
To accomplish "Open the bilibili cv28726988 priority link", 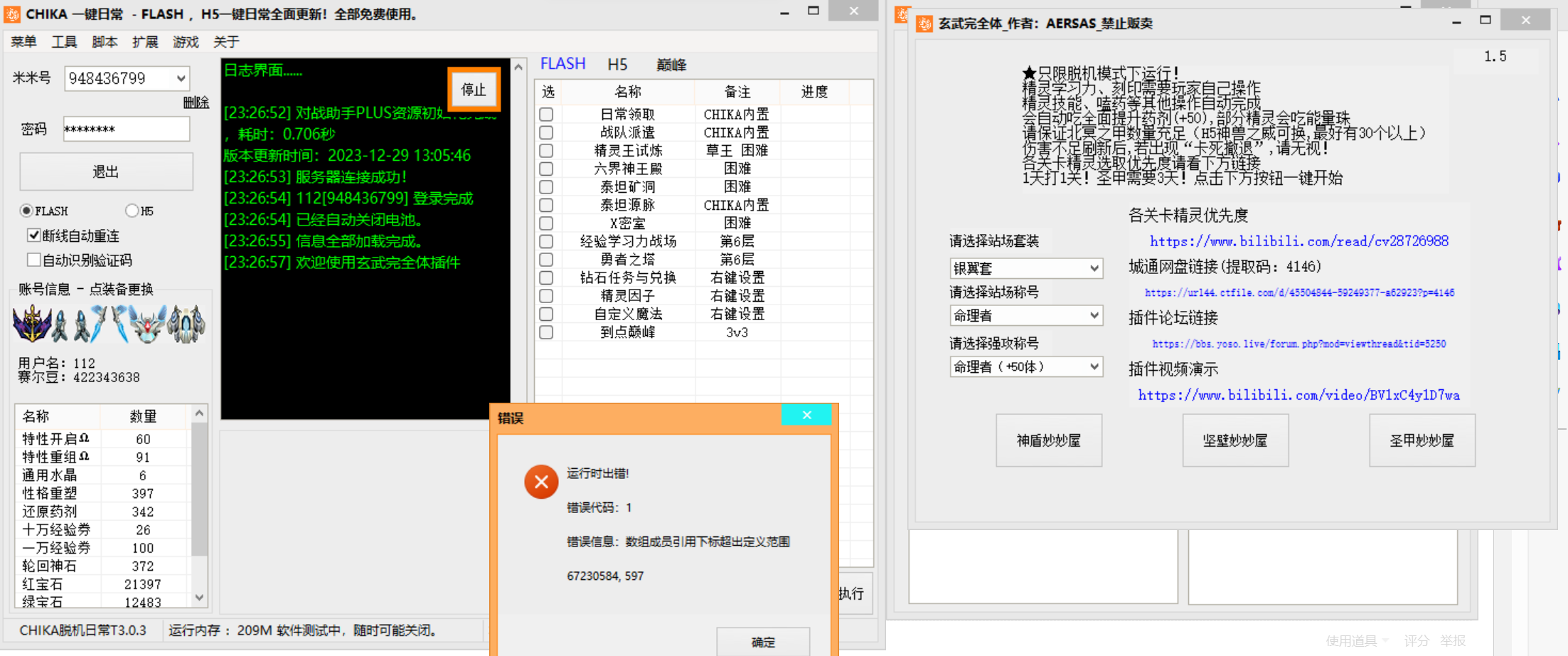I will 1299,241.
